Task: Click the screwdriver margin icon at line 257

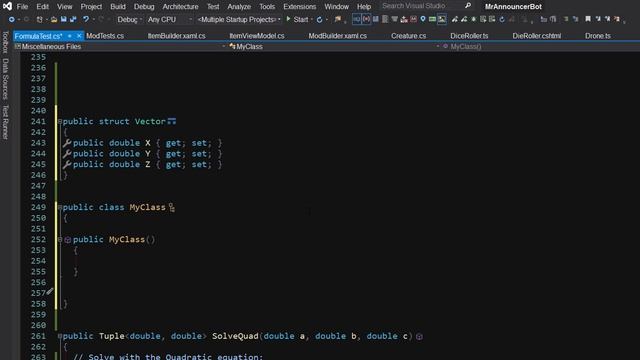Action: tap(50, 291)
